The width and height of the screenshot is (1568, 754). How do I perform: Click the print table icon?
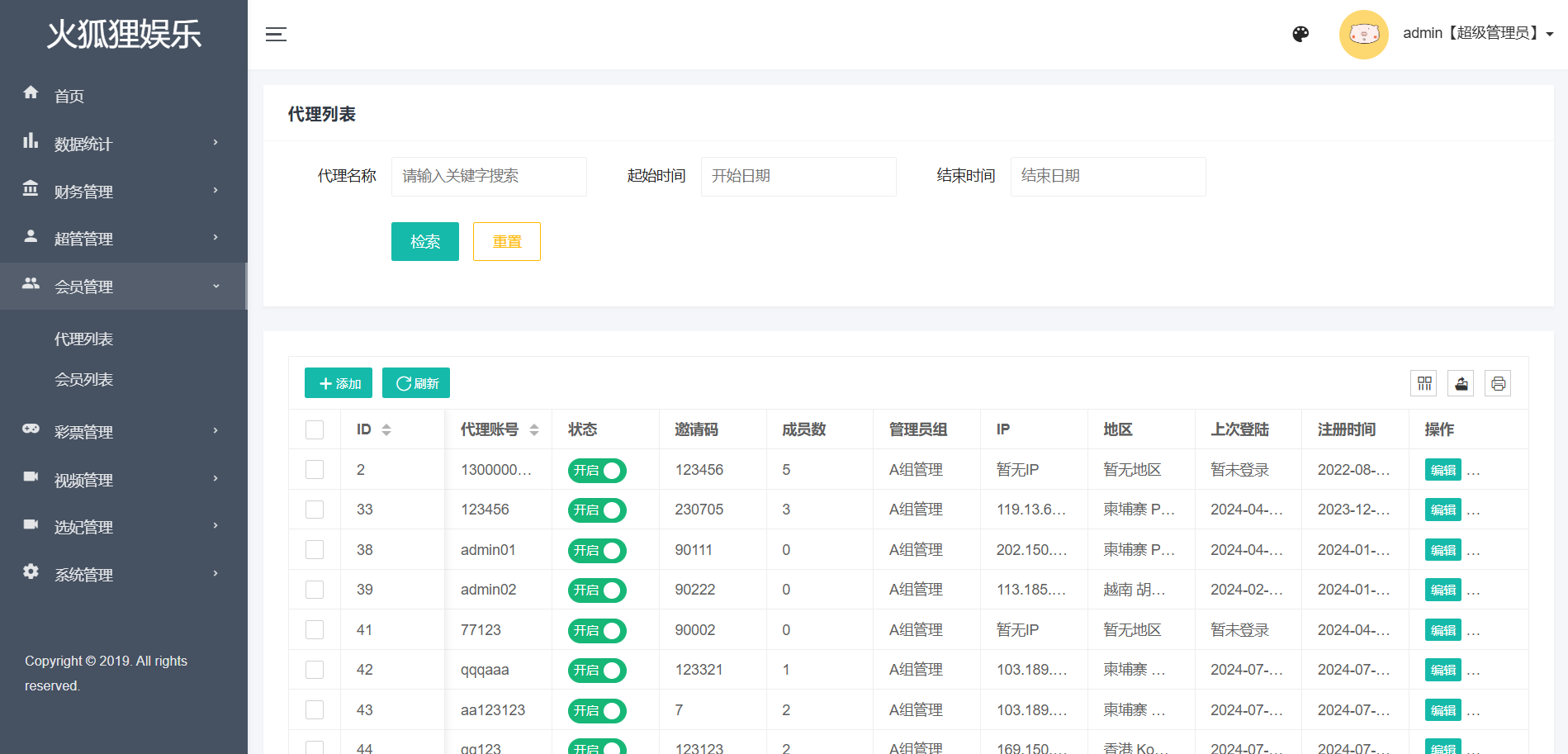point(1498,383)
